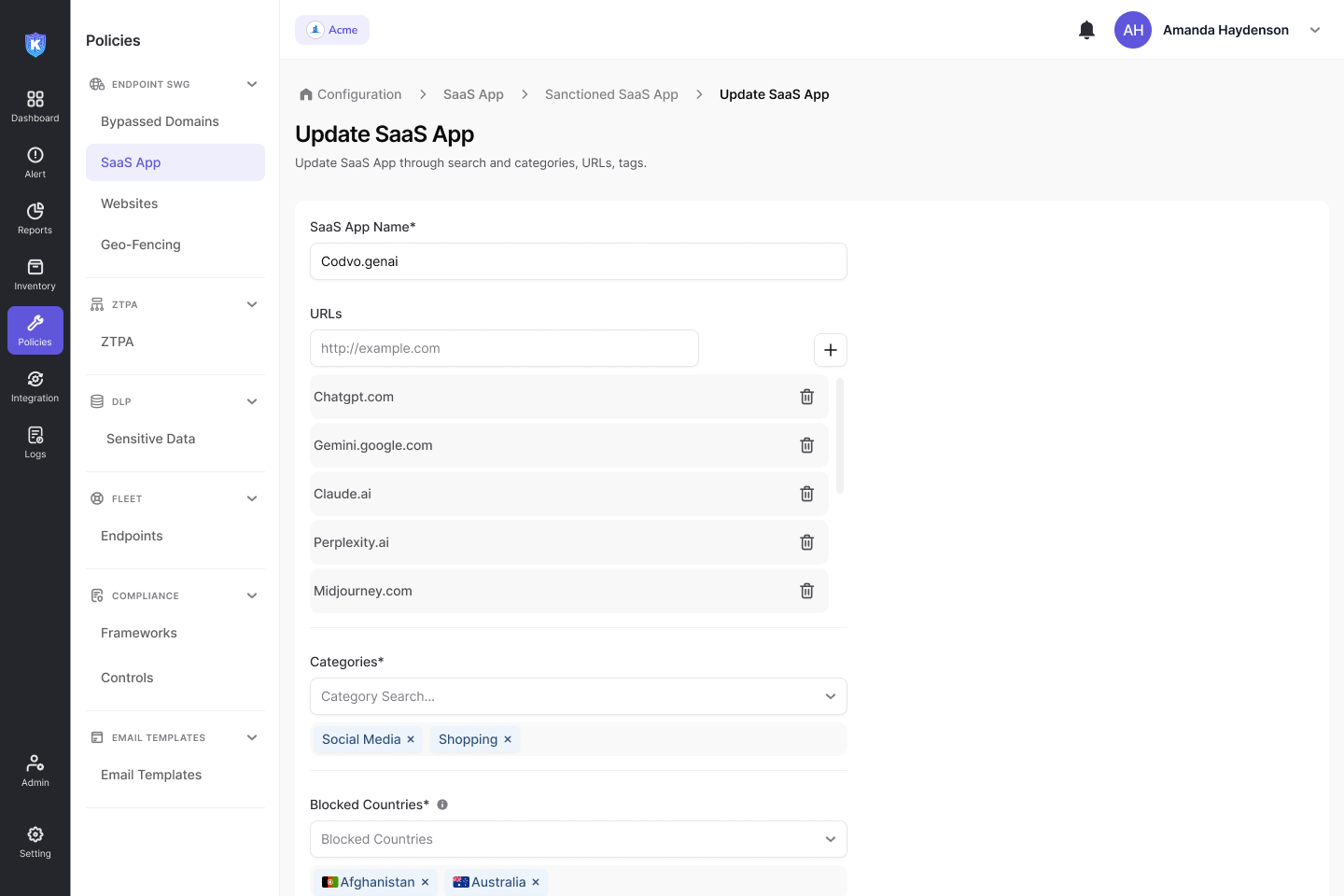Select Geo-Fencing in Policies menu

coord(141,245)
